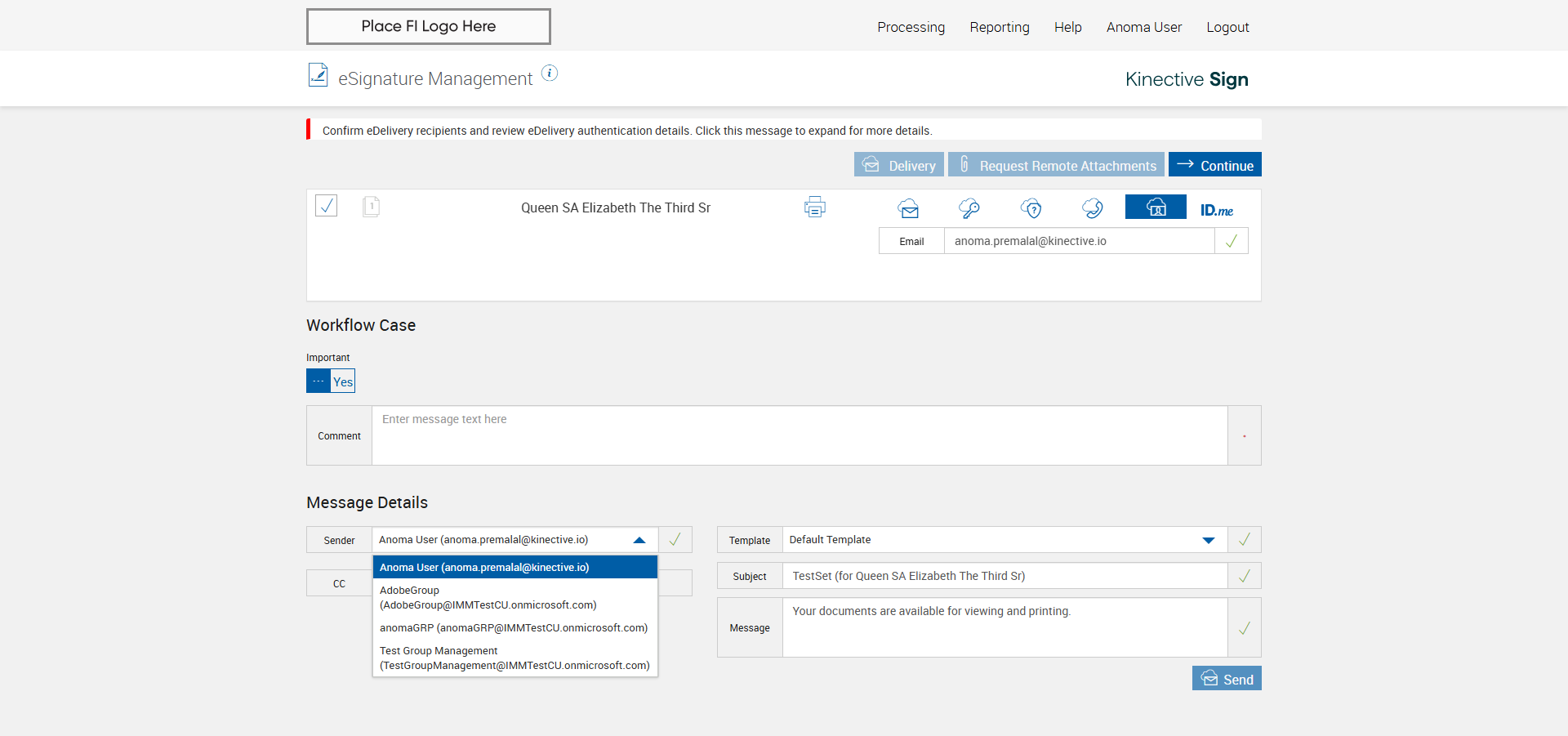Pick the cloud phone authentication icon
1568x736 pixels.
1093,209
